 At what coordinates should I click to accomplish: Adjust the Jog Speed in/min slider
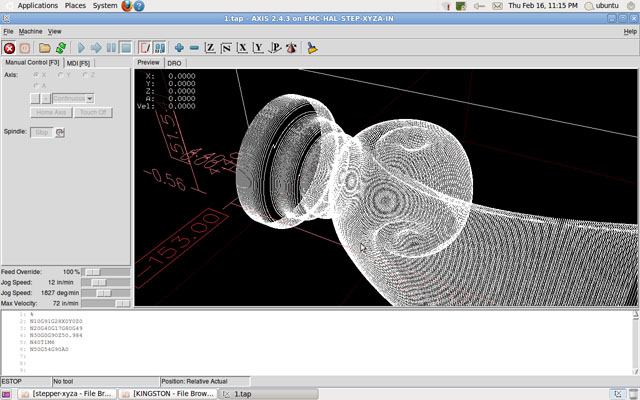[x=105, y=282]
